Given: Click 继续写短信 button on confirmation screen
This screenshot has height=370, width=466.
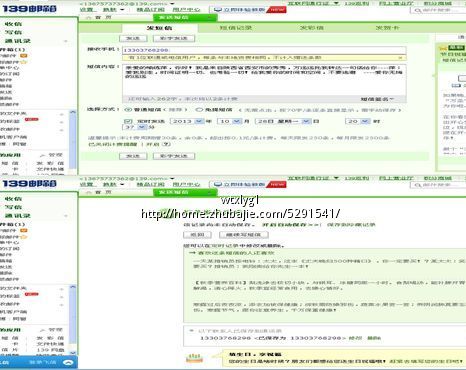Looking at the screenshot, I should coord(244,235).
